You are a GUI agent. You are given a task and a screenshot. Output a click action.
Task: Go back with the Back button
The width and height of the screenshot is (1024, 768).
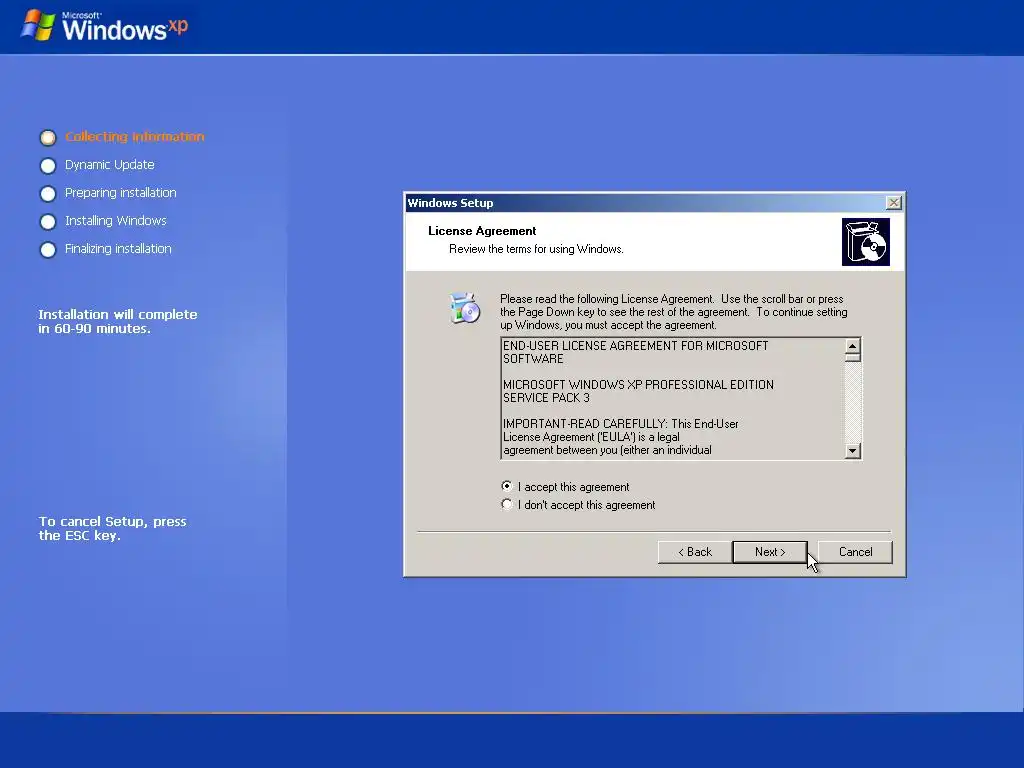(695, 552)
